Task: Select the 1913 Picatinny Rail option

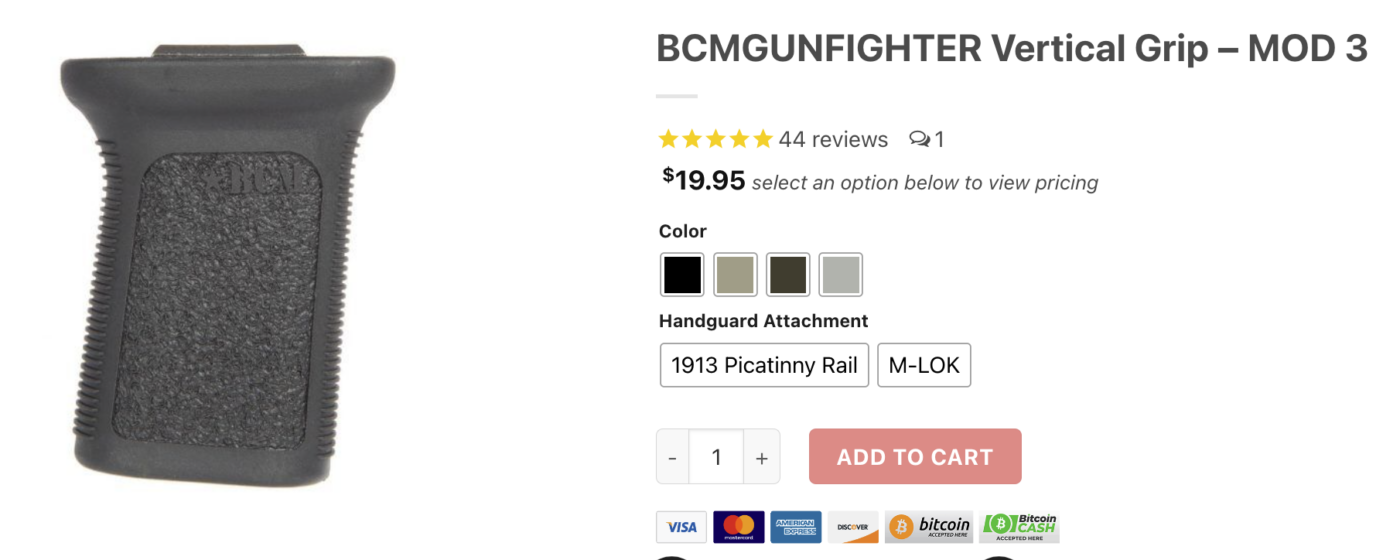Action: point(764,365)
